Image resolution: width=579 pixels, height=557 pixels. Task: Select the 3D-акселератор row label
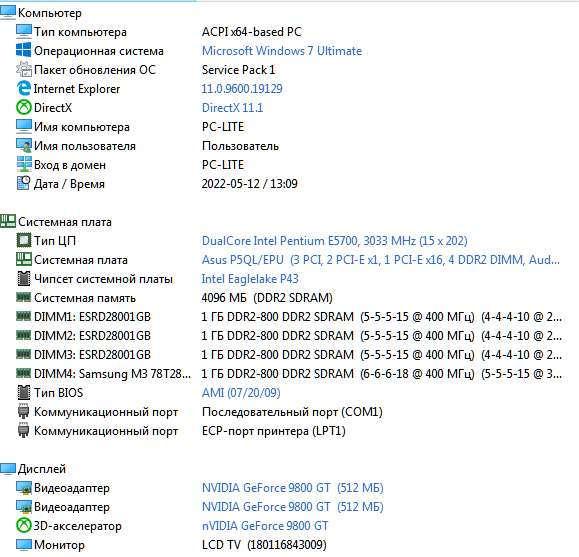pos(78,526)
